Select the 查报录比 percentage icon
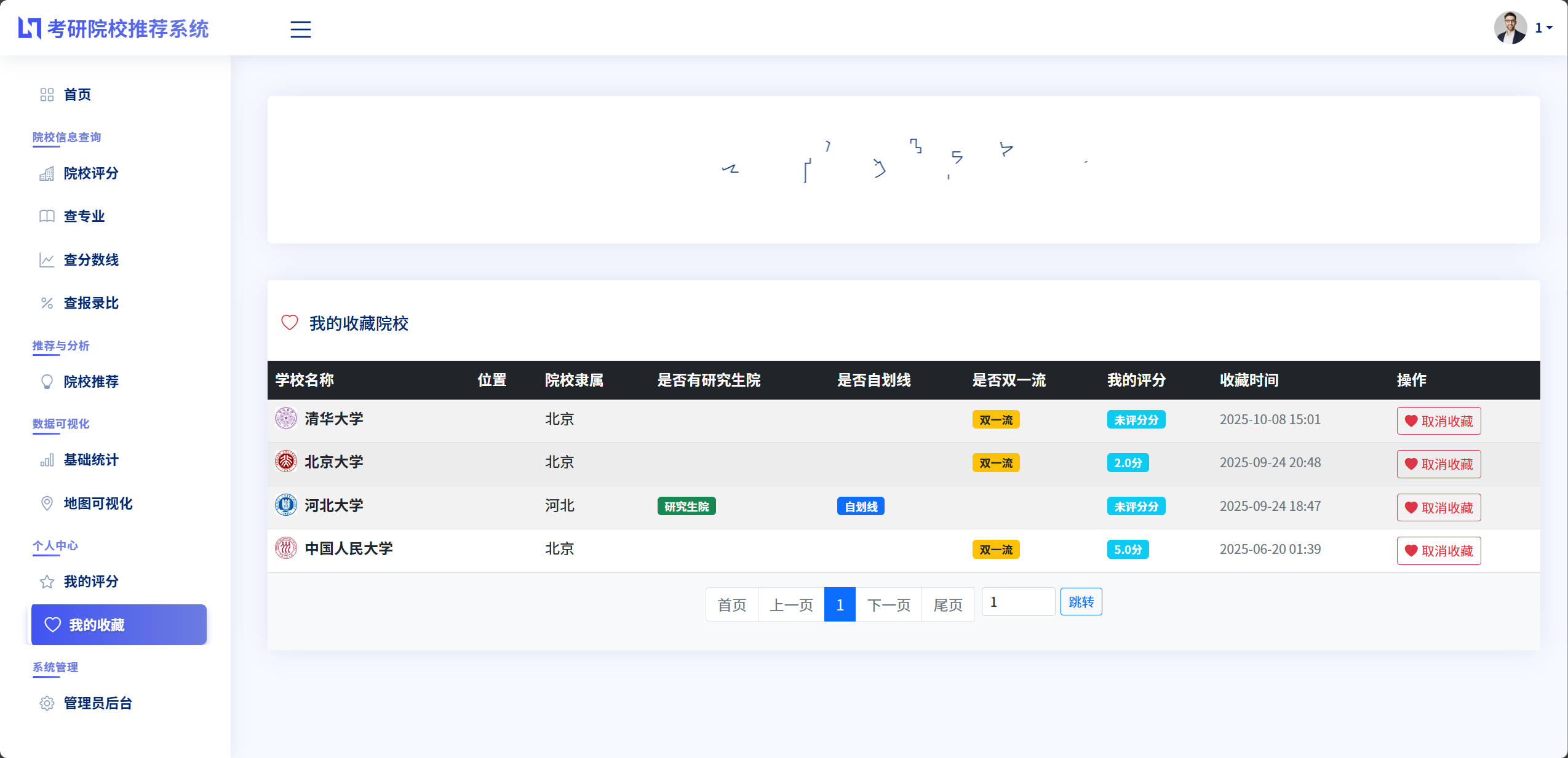Screen dimensions: 1568x758 click(47, 302)
